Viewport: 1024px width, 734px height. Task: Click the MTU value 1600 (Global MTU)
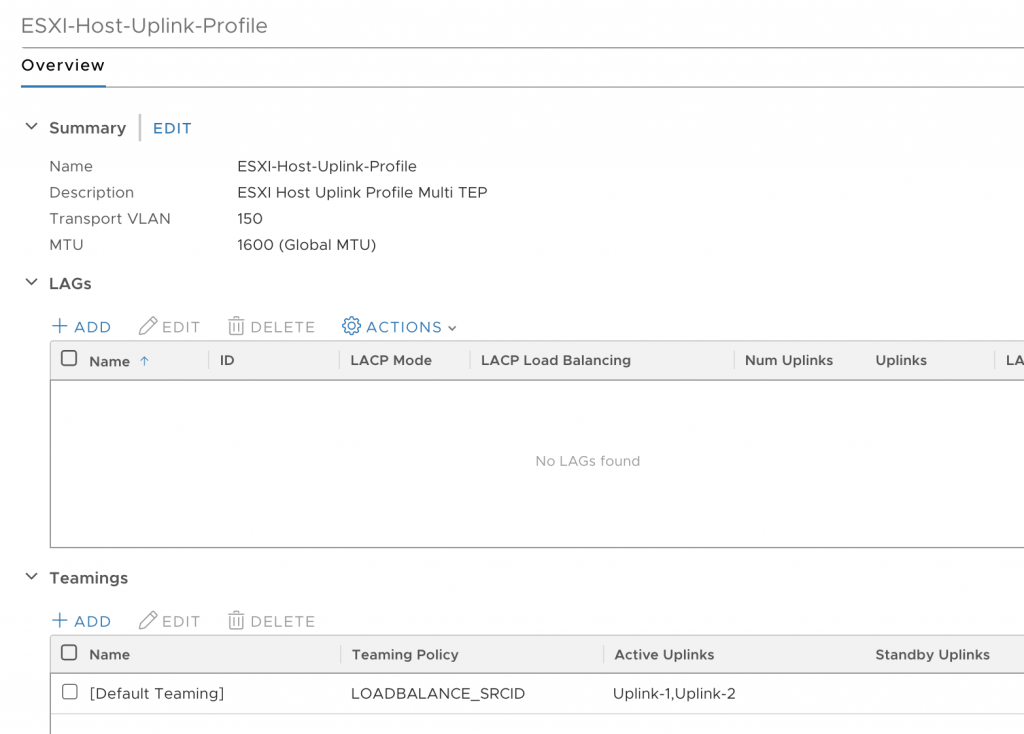307,245
